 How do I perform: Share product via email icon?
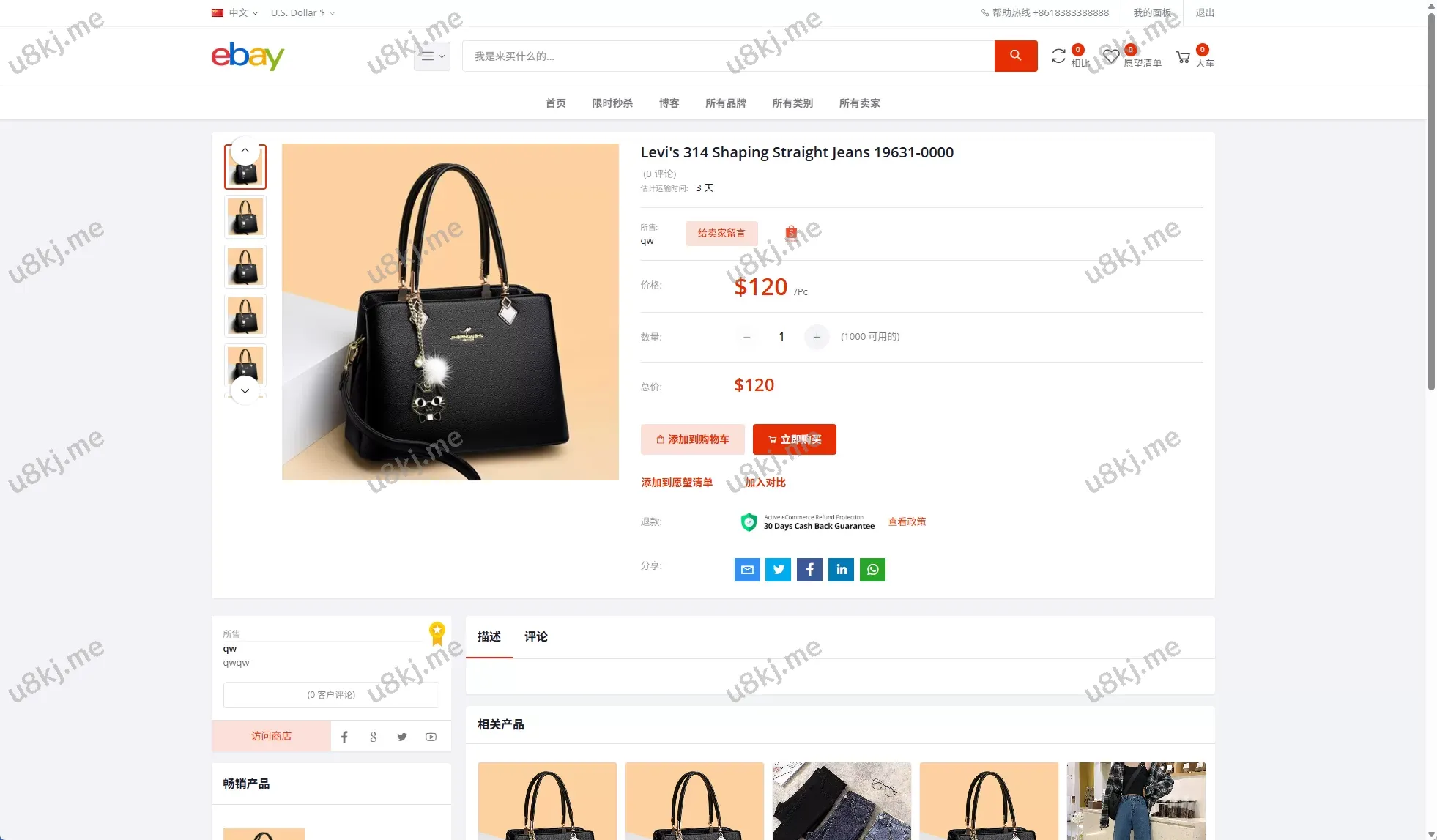747,569
